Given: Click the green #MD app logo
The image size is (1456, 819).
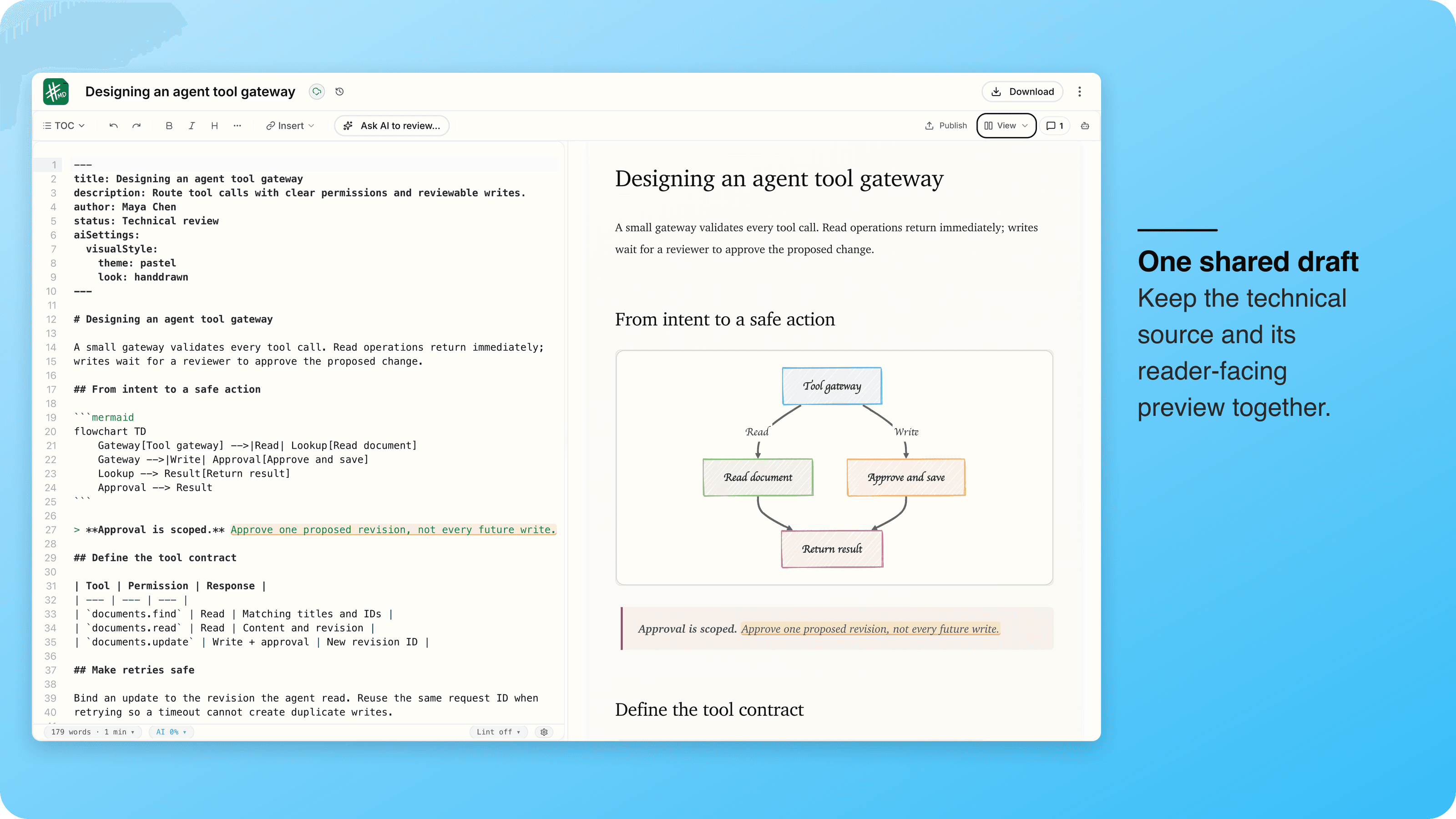Looking at the screenshot, I should 56,91.
